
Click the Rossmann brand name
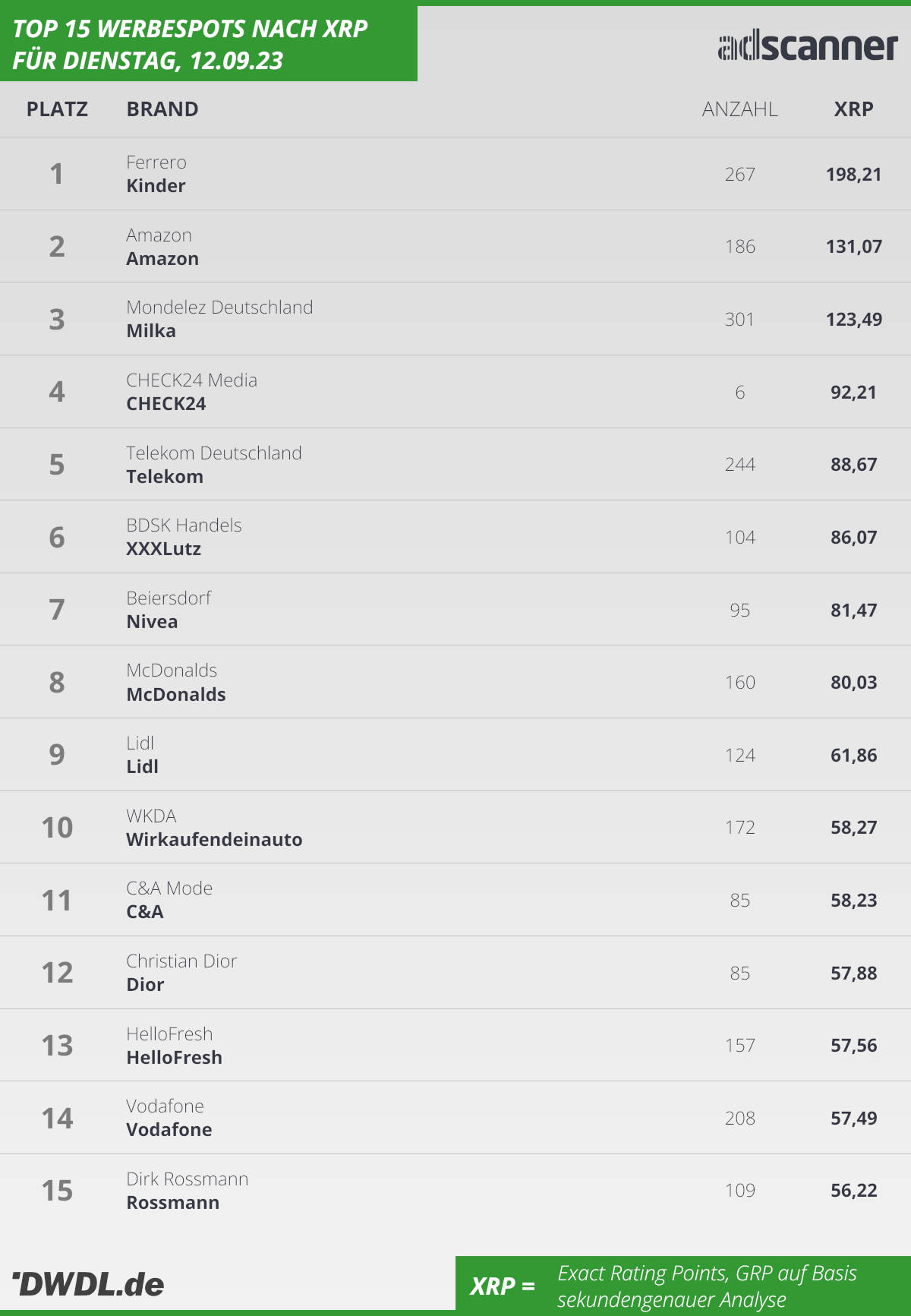pyautogui.click(x=173, y=1203)
